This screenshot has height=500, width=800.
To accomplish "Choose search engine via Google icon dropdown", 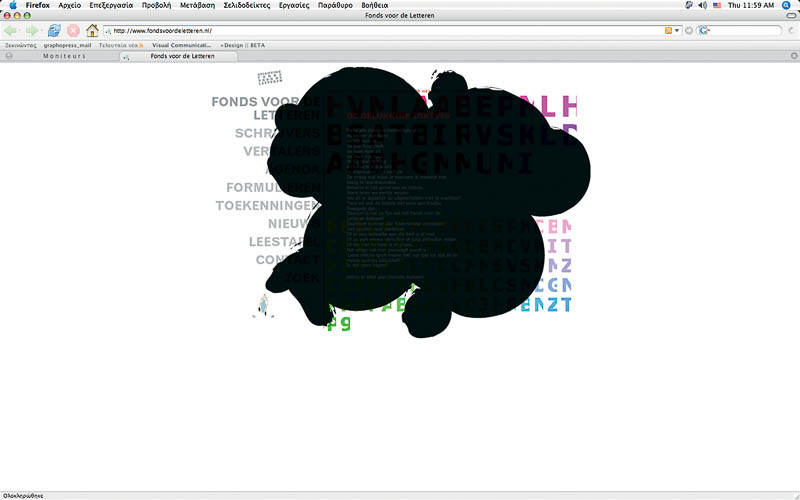I will [x=705, y=31].
